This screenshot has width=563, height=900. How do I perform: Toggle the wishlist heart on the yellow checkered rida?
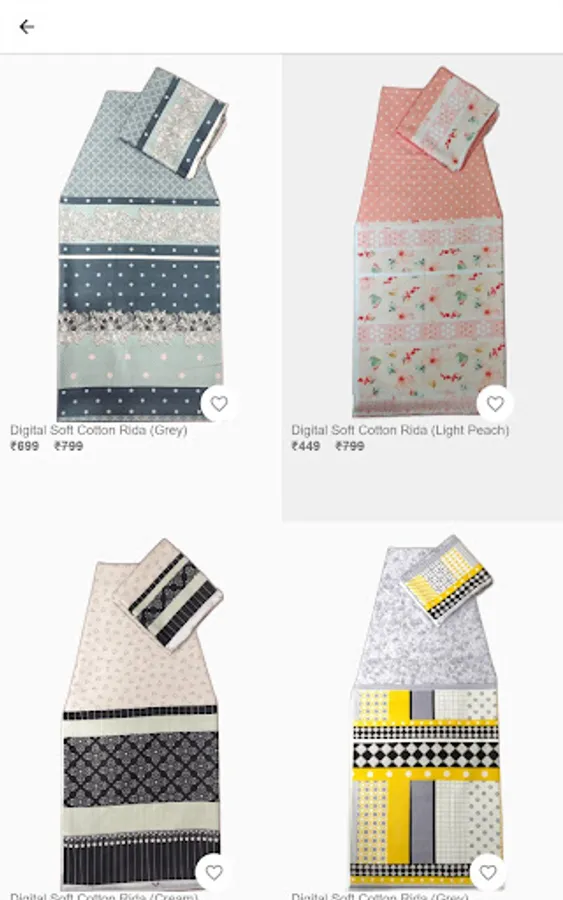[x=488, y=873]
